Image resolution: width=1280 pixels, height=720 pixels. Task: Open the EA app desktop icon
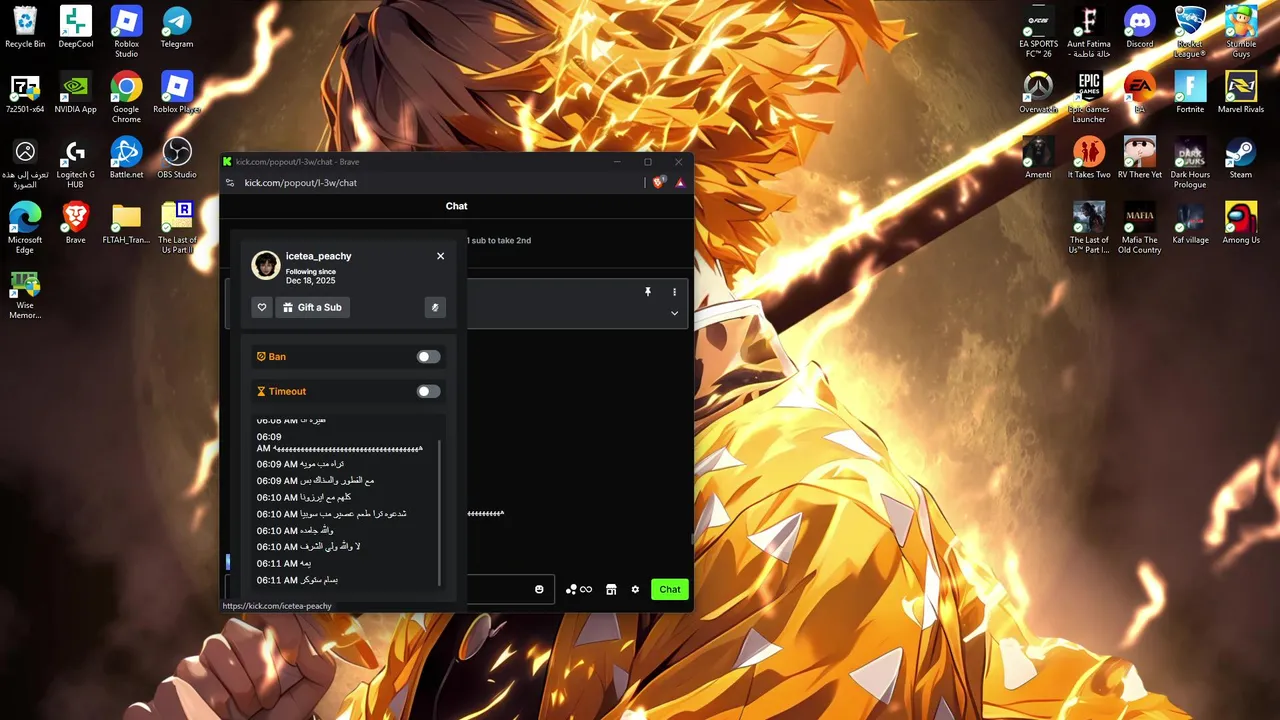1140,93
